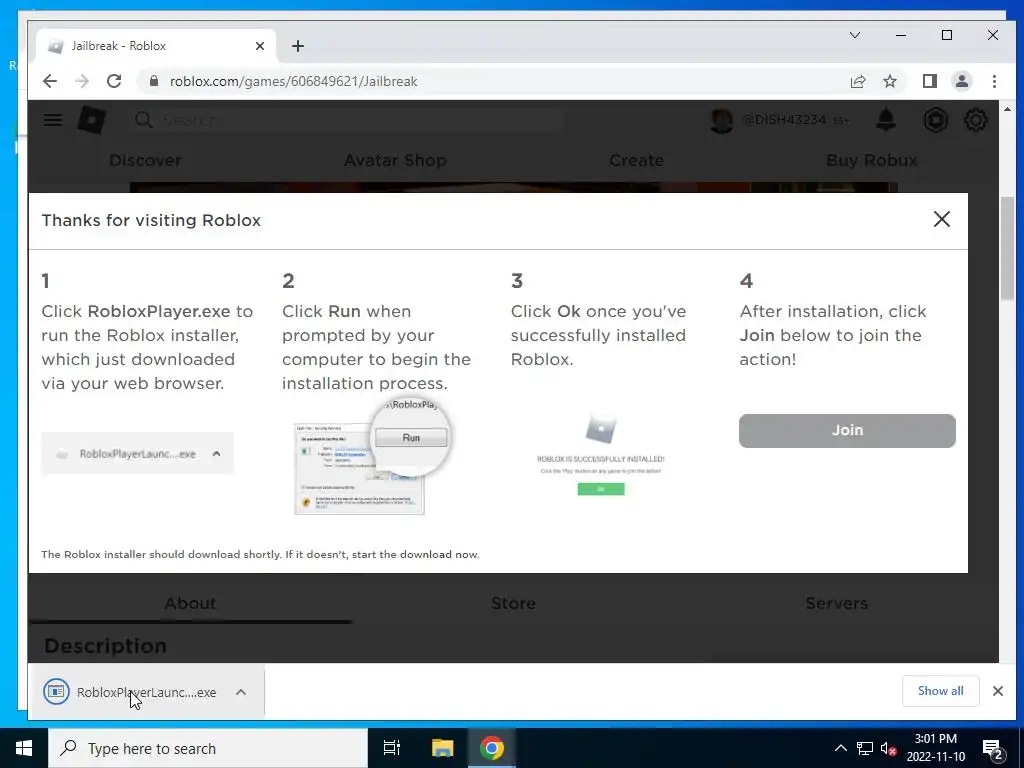1024x768 pixels.
Task: Click the page vertical scrollbar thumb
Action: tap(1007, 248)
